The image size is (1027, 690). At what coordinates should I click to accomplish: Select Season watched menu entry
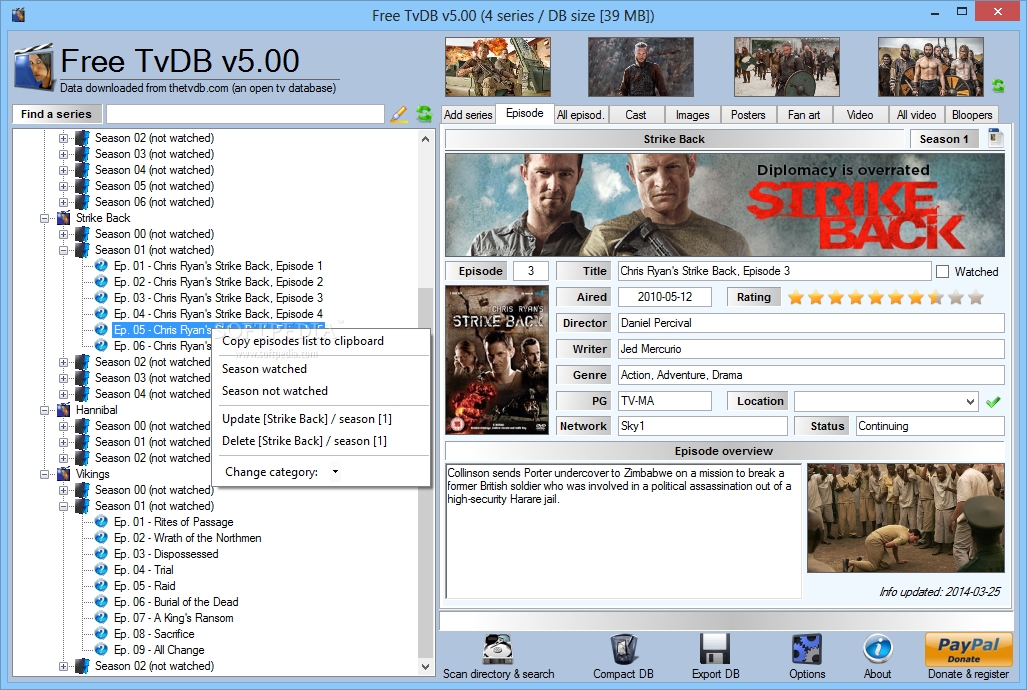[264, 369]
